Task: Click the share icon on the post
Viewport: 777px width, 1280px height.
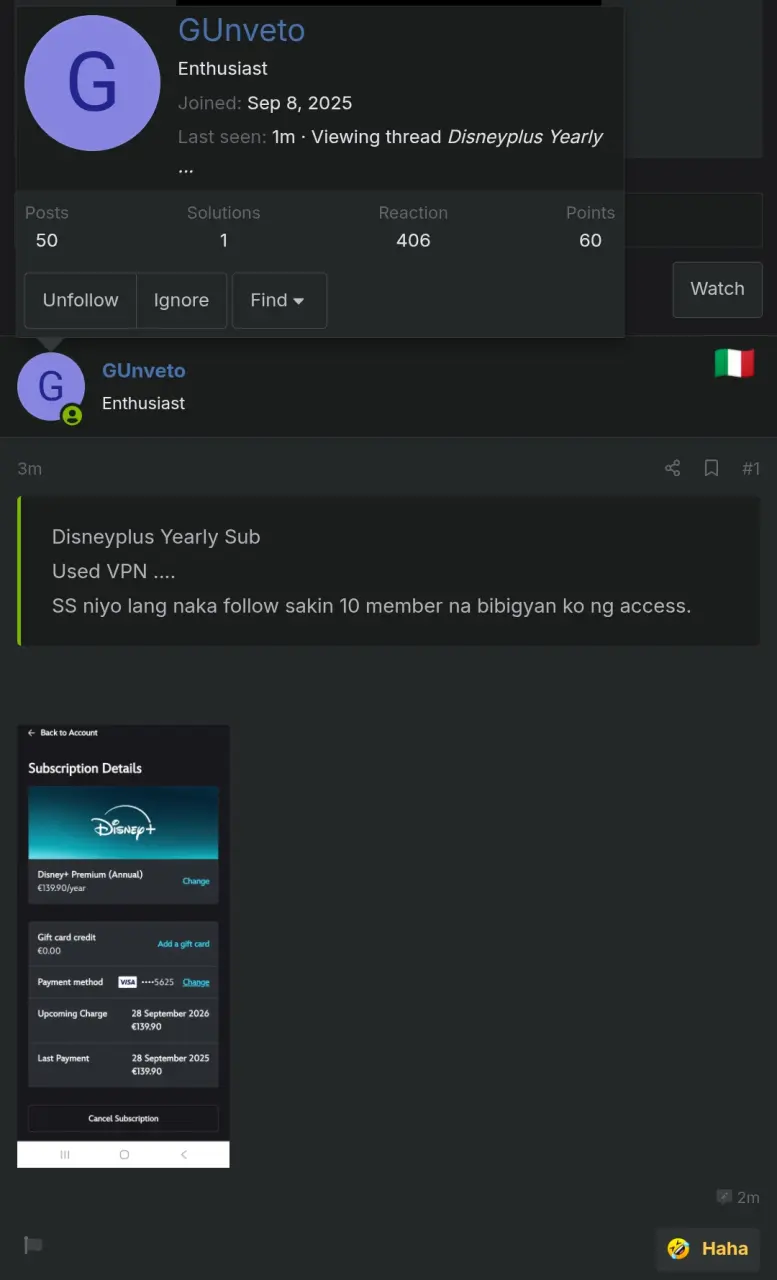Action: tap(673, 468)
